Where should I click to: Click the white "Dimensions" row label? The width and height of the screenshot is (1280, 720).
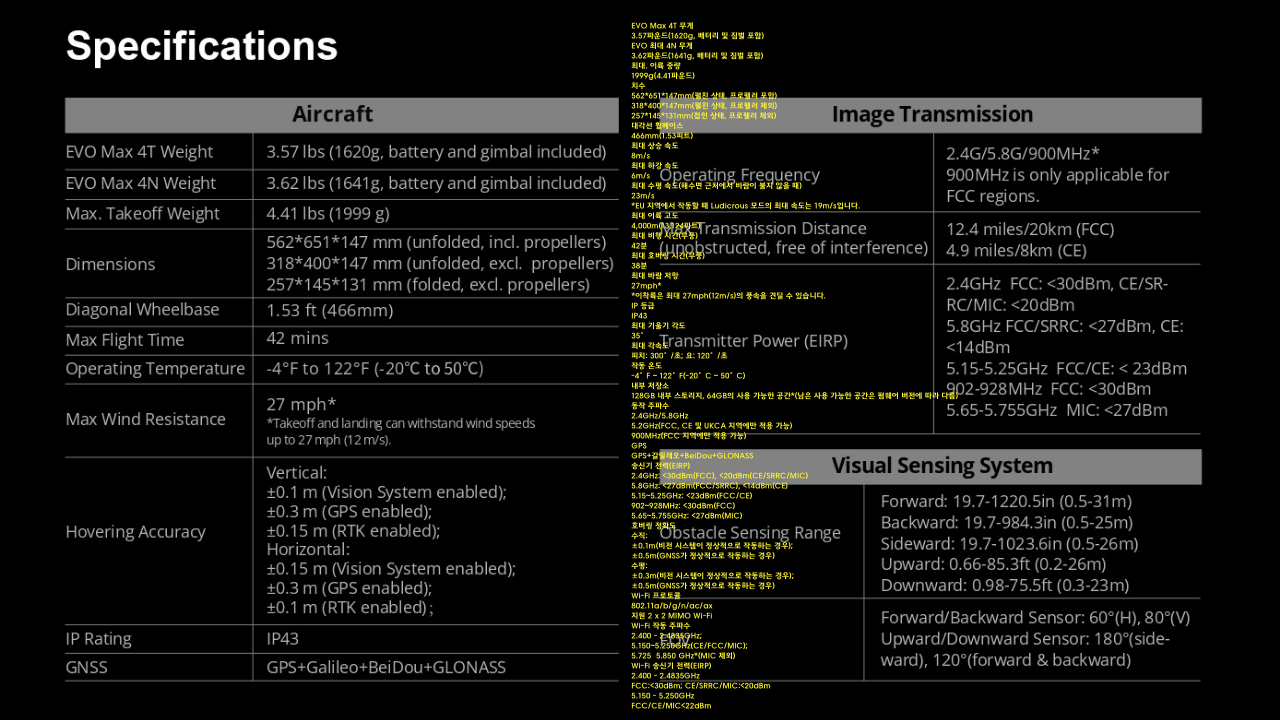[110, 264]
